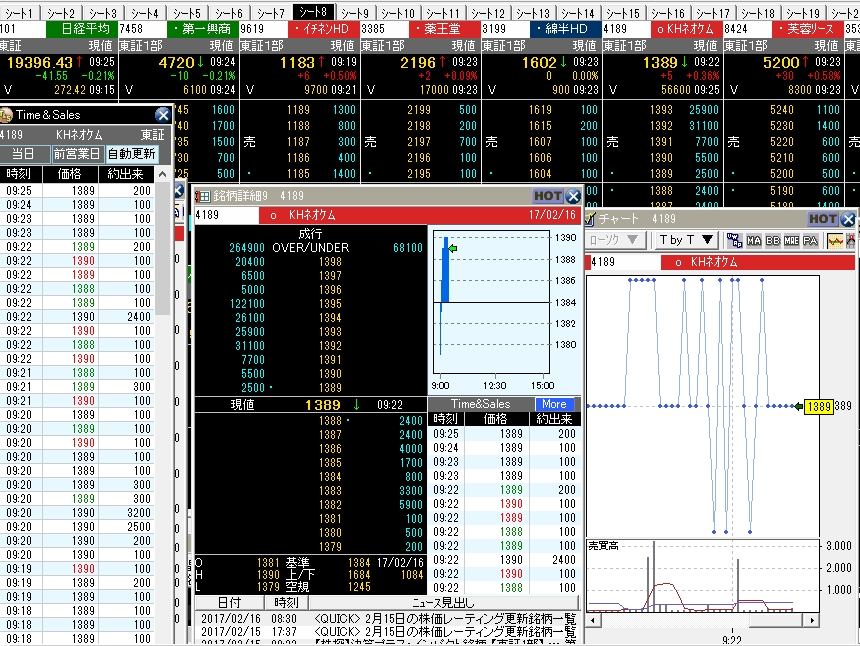Click the More button beside Time&Sales
This screenshot has height=646, width=860.
(x=554, y=404)
